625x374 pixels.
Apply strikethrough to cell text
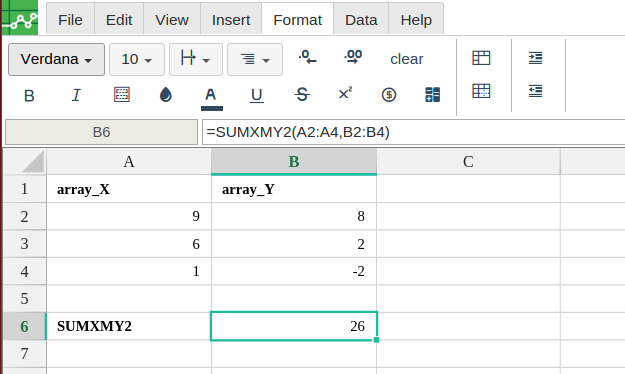[x=302, y=95]
